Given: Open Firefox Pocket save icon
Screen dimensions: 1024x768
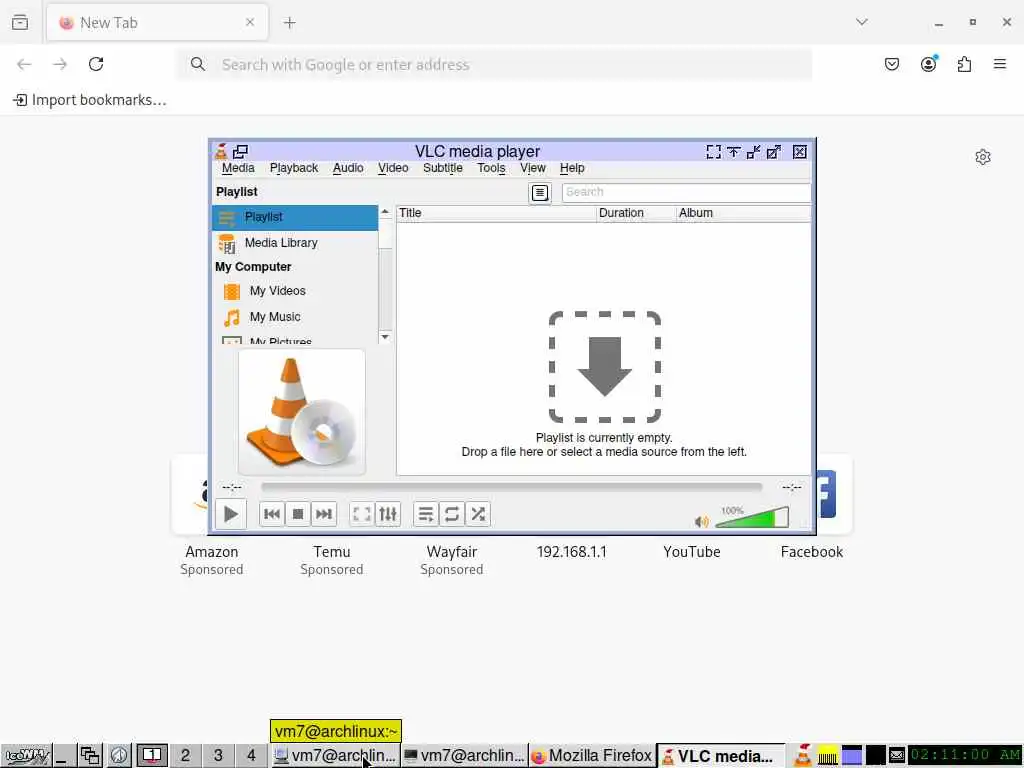Looking at the screenshot, I should click(892, 64).
